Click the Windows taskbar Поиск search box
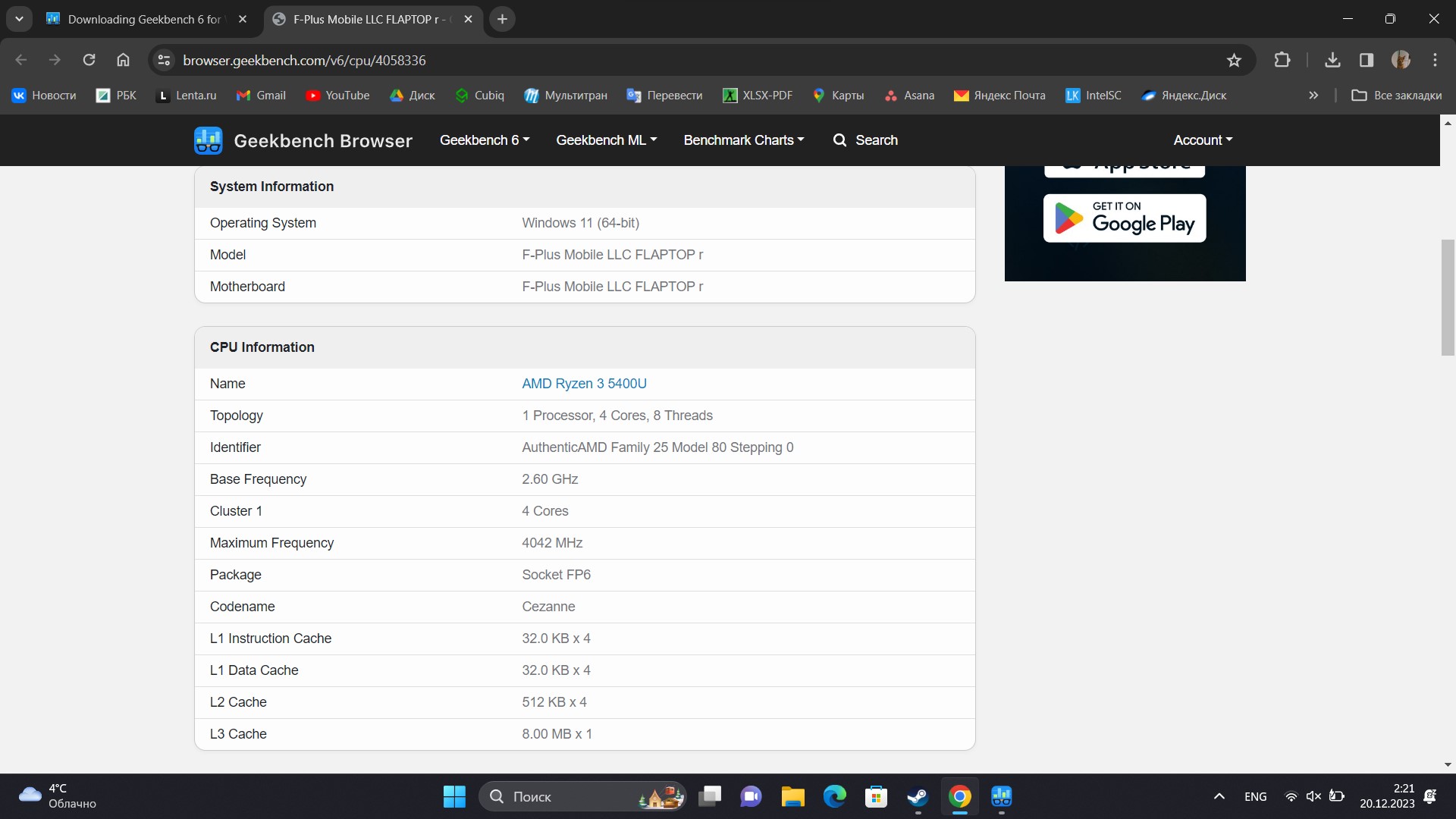Viewport: 1456px width, 819px height. point(582,796)
